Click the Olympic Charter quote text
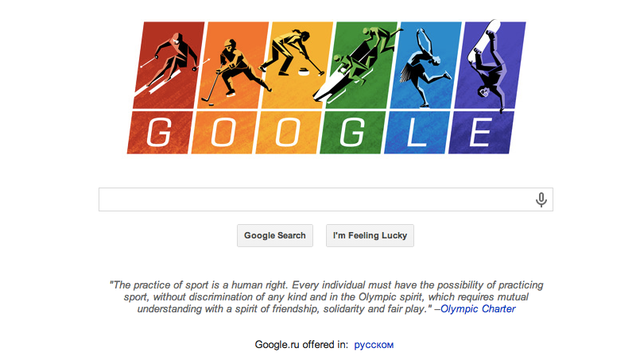Viewport: 640px width, 360px height. pyautogui.click(x=326, y=297)
